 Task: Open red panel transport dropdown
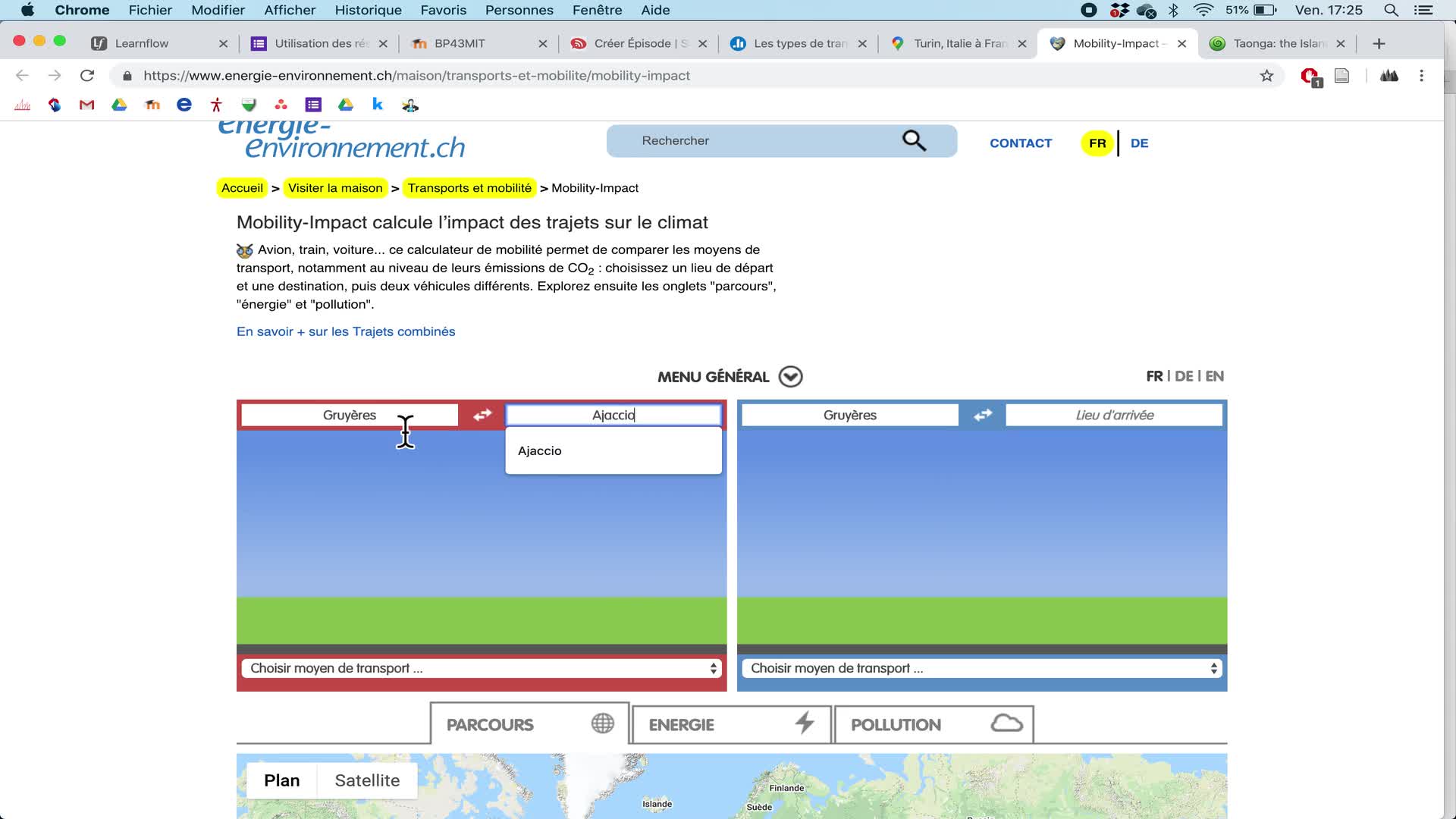tap(482, 668)
